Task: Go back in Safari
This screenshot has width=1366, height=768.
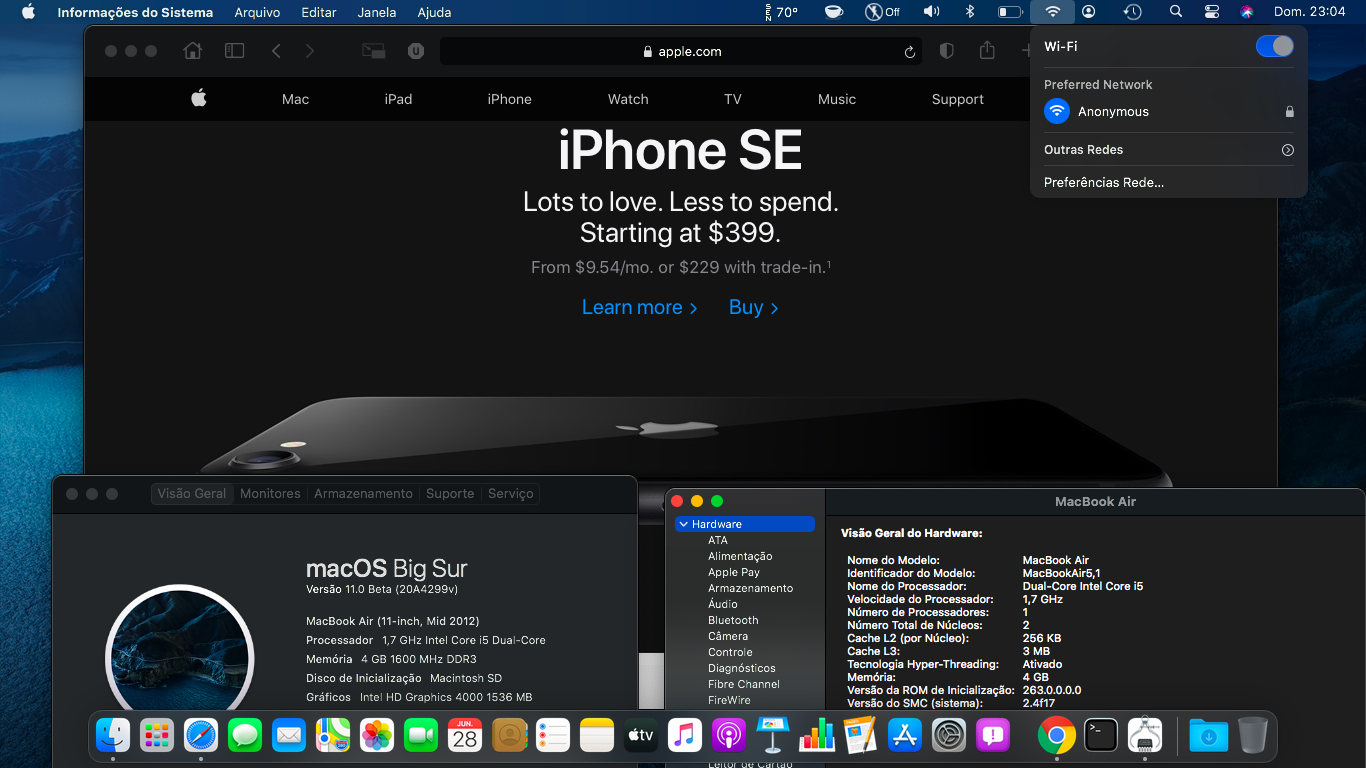Action: 276,51
